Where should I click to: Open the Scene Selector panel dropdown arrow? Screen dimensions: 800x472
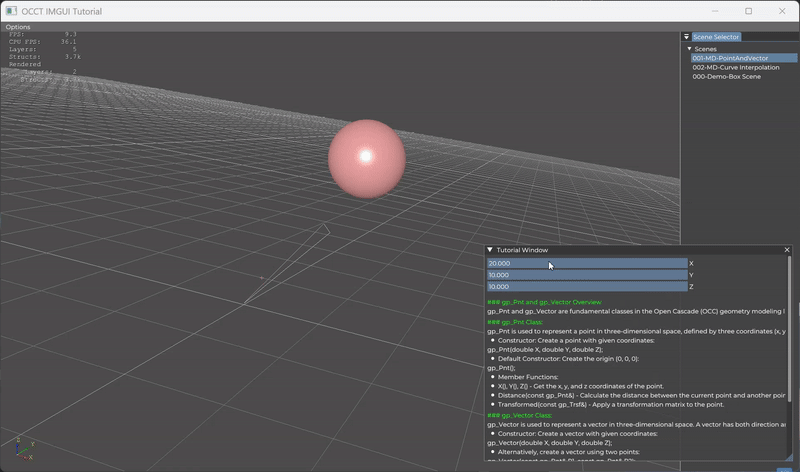coord(686,37)
